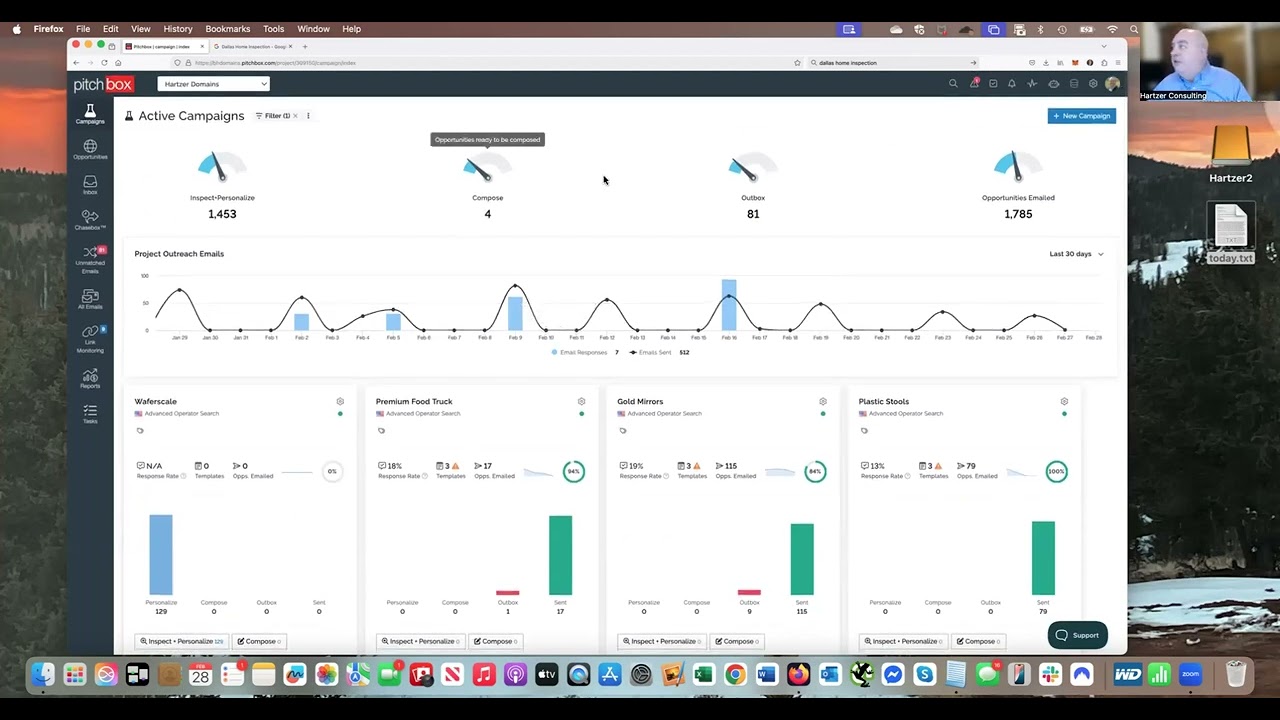Open Campaigns in the Pitchbox sidebar
The height and width of the screenshot is (720, 1280).
pos(90,114)
